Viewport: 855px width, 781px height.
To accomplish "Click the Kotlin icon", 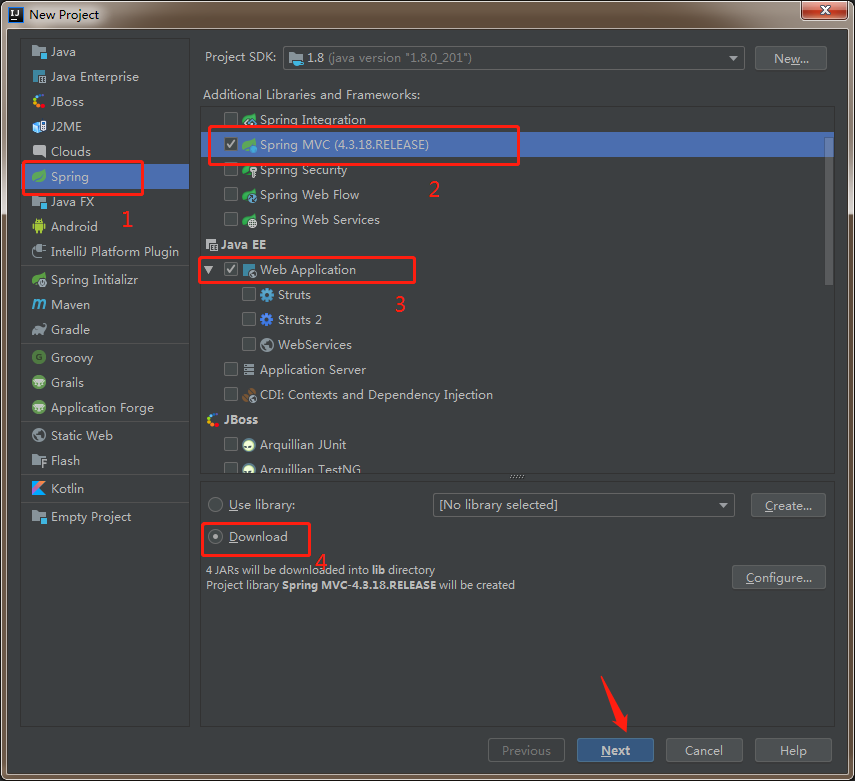I will click(x=39, y=488).
